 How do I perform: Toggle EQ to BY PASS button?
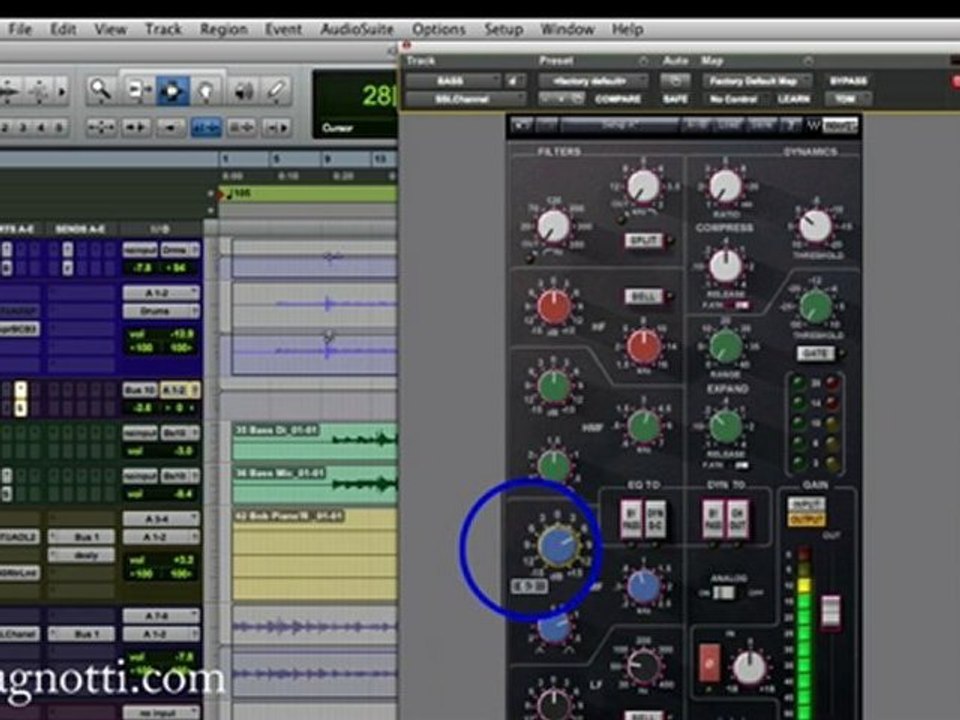point(631,520)
